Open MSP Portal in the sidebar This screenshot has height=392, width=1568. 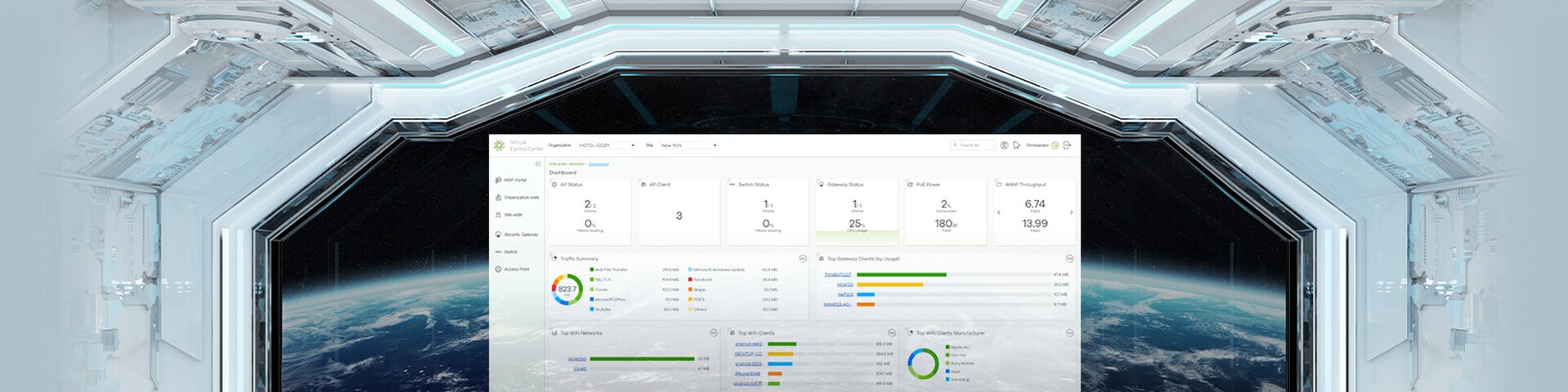514,180
